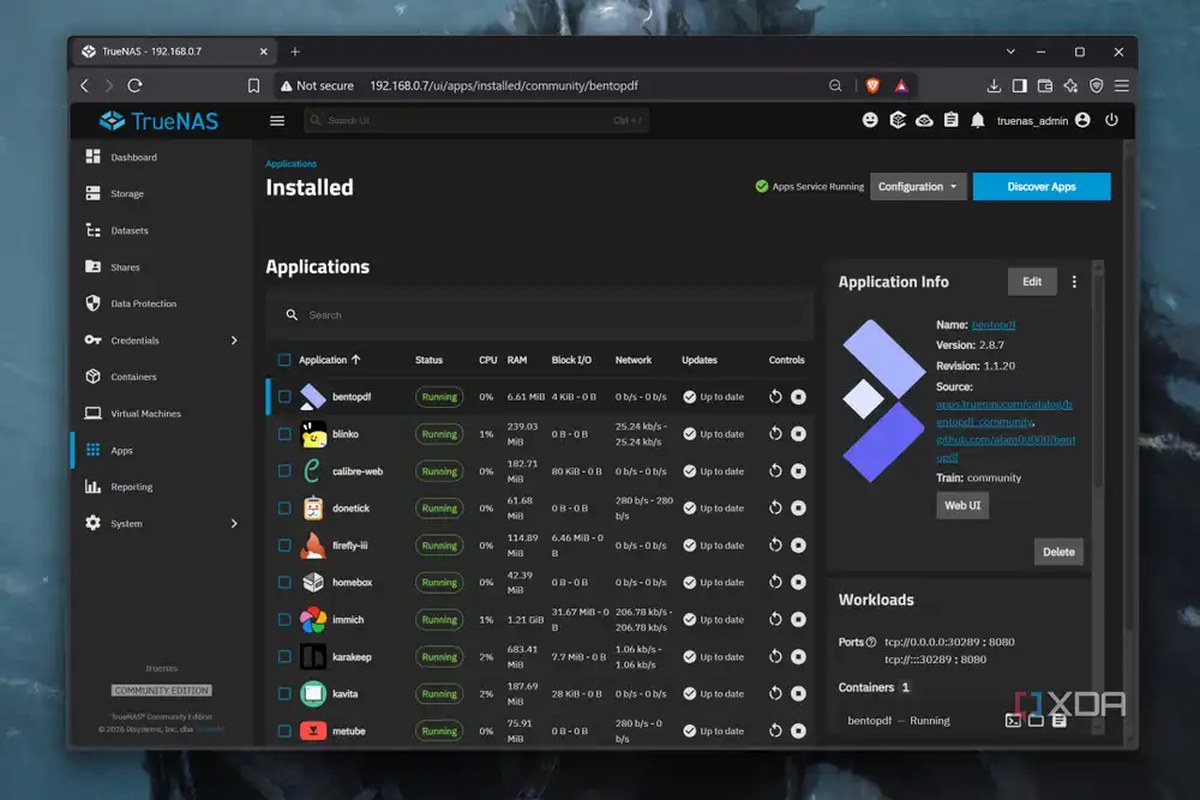Viewport: 1200px width, 800px height.
Task: Open the Configuration dropdown
Action: coord(918,187)
